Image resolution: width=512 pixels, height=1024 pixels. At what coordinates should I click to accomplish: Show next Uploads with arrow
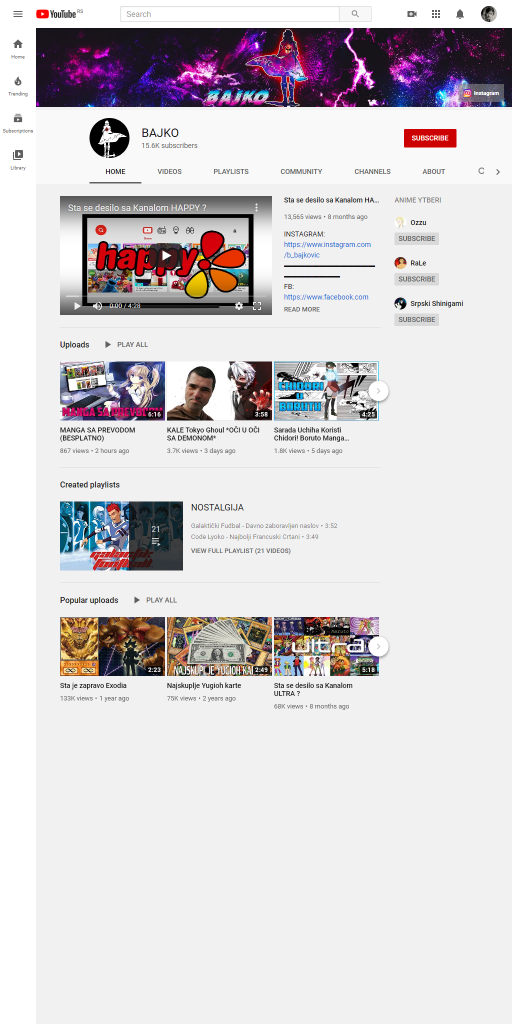click(378, 391)
